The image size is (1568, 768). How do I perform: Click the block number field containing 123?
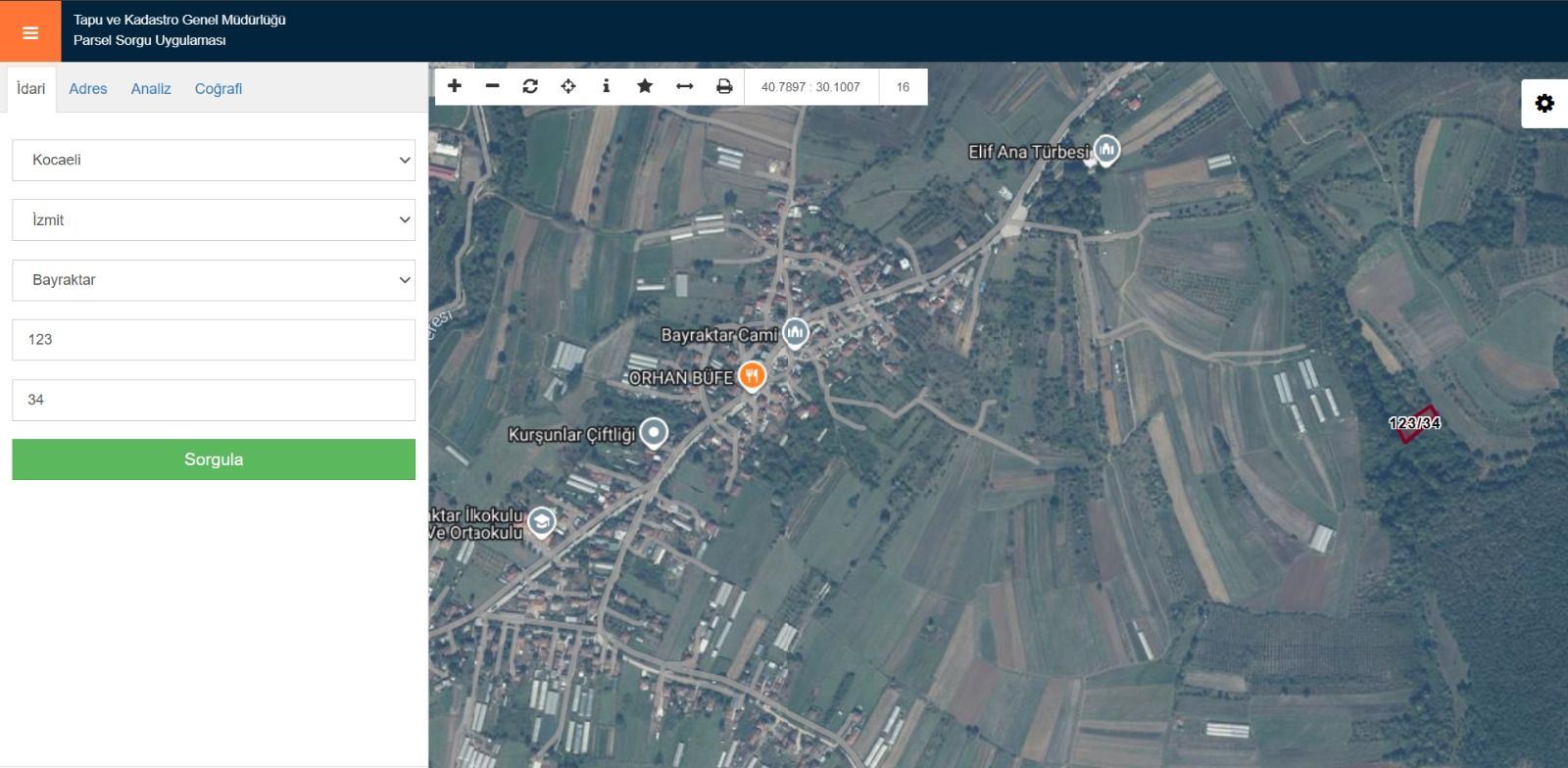214,340
